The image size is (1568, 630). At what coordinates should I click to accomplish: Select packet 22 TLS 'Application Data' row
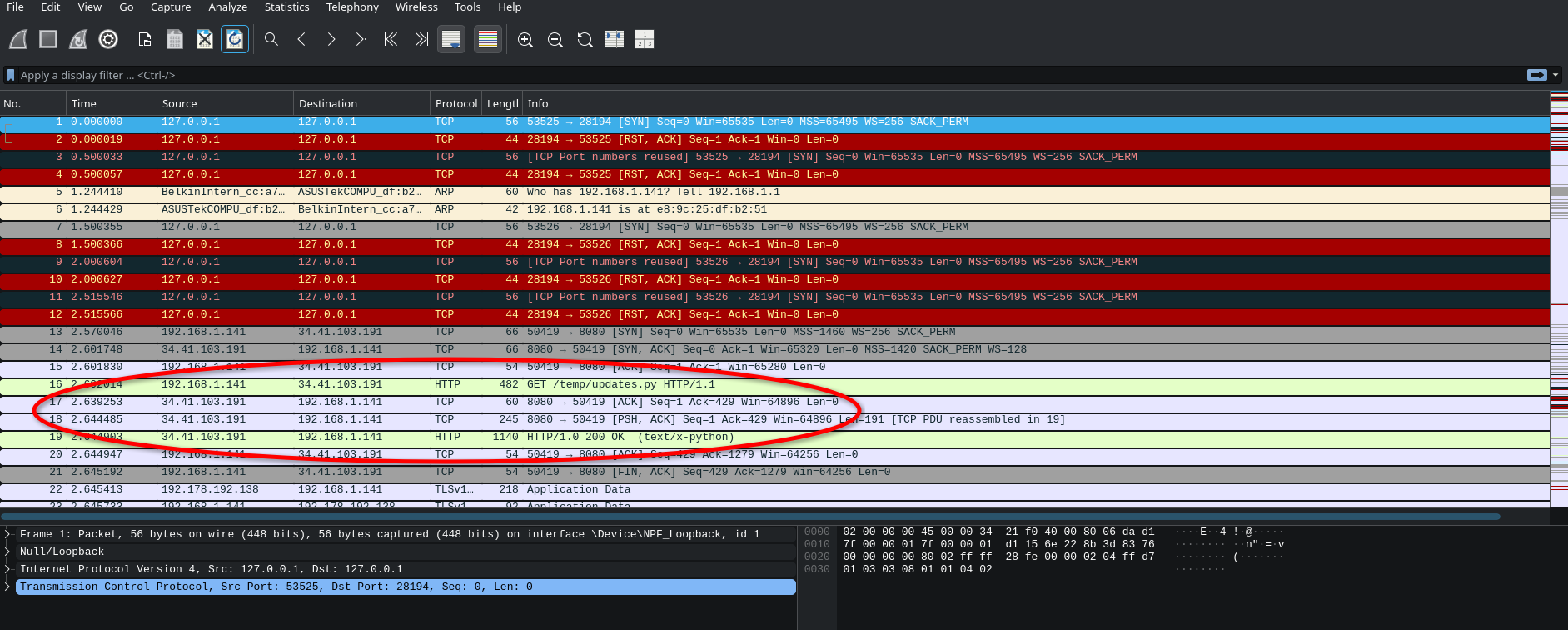click(x=774, y=489)
